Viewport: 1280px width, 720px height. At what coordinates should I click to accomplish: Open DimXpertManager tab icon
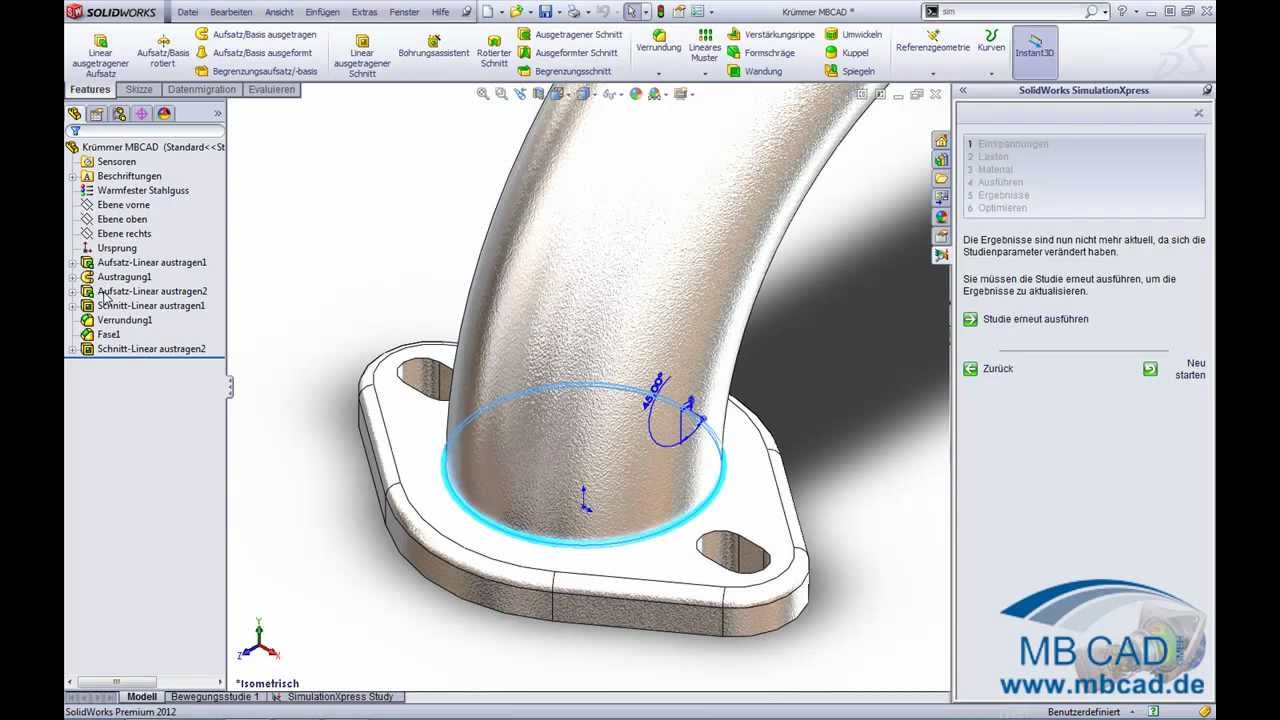coord(141,114)
